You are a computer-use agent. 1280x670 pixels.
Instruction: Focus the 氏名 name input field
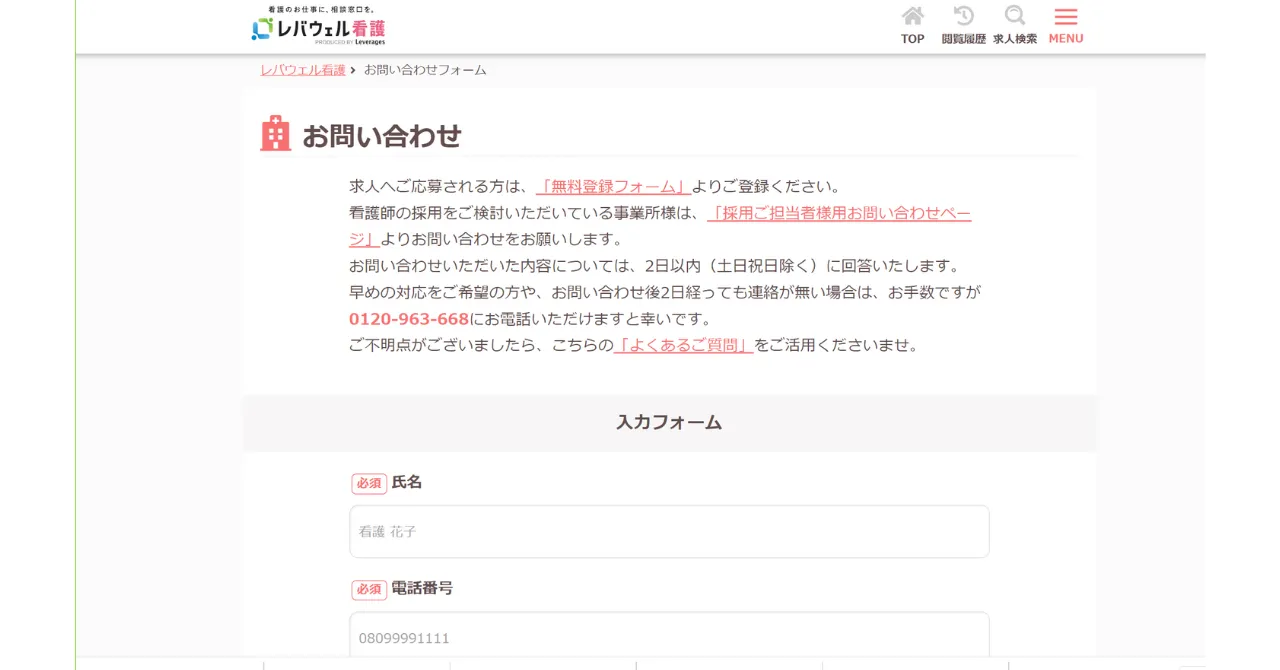(x=669, y=531)
